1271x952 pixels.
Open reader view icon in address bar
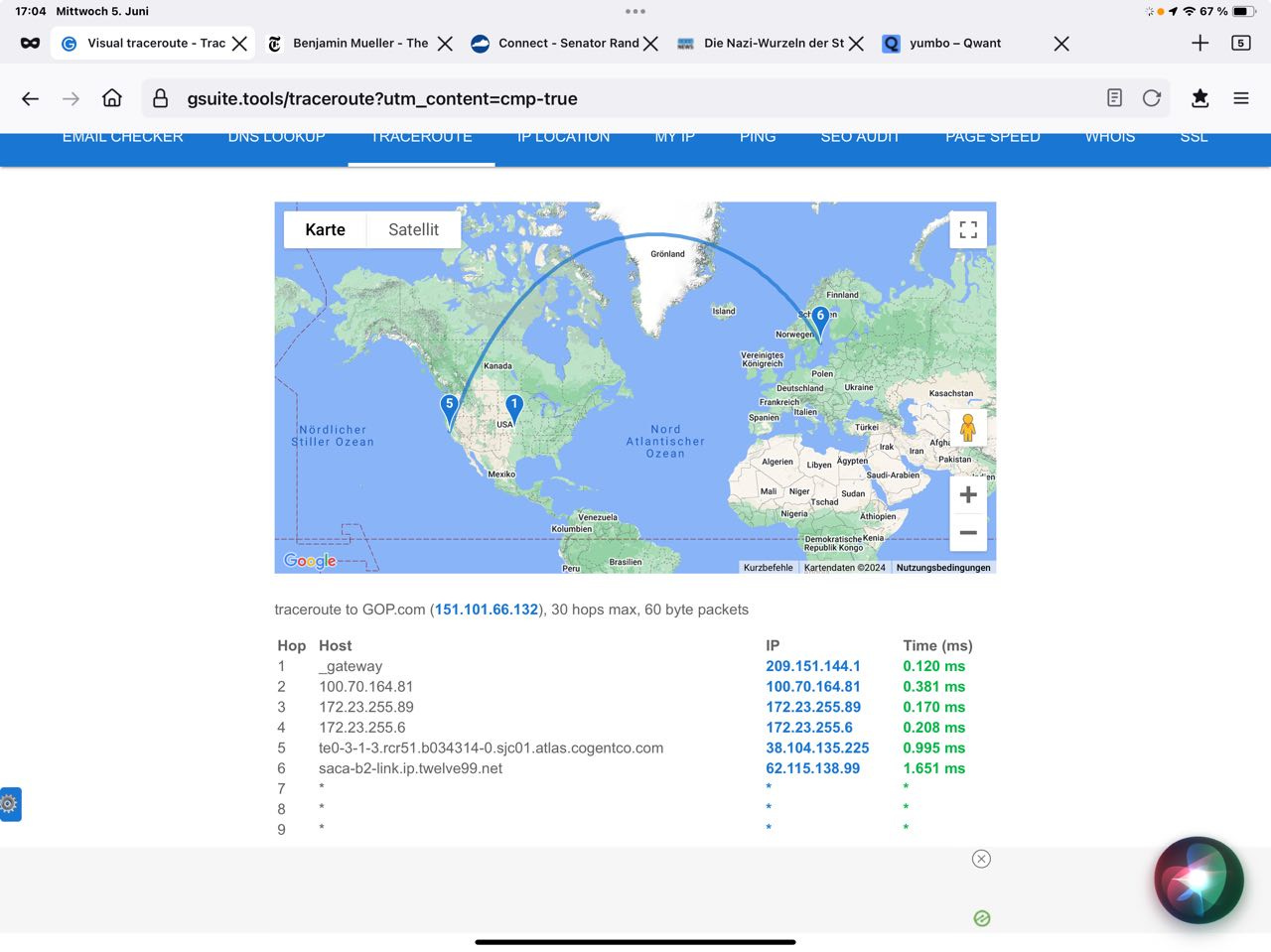1114,97
